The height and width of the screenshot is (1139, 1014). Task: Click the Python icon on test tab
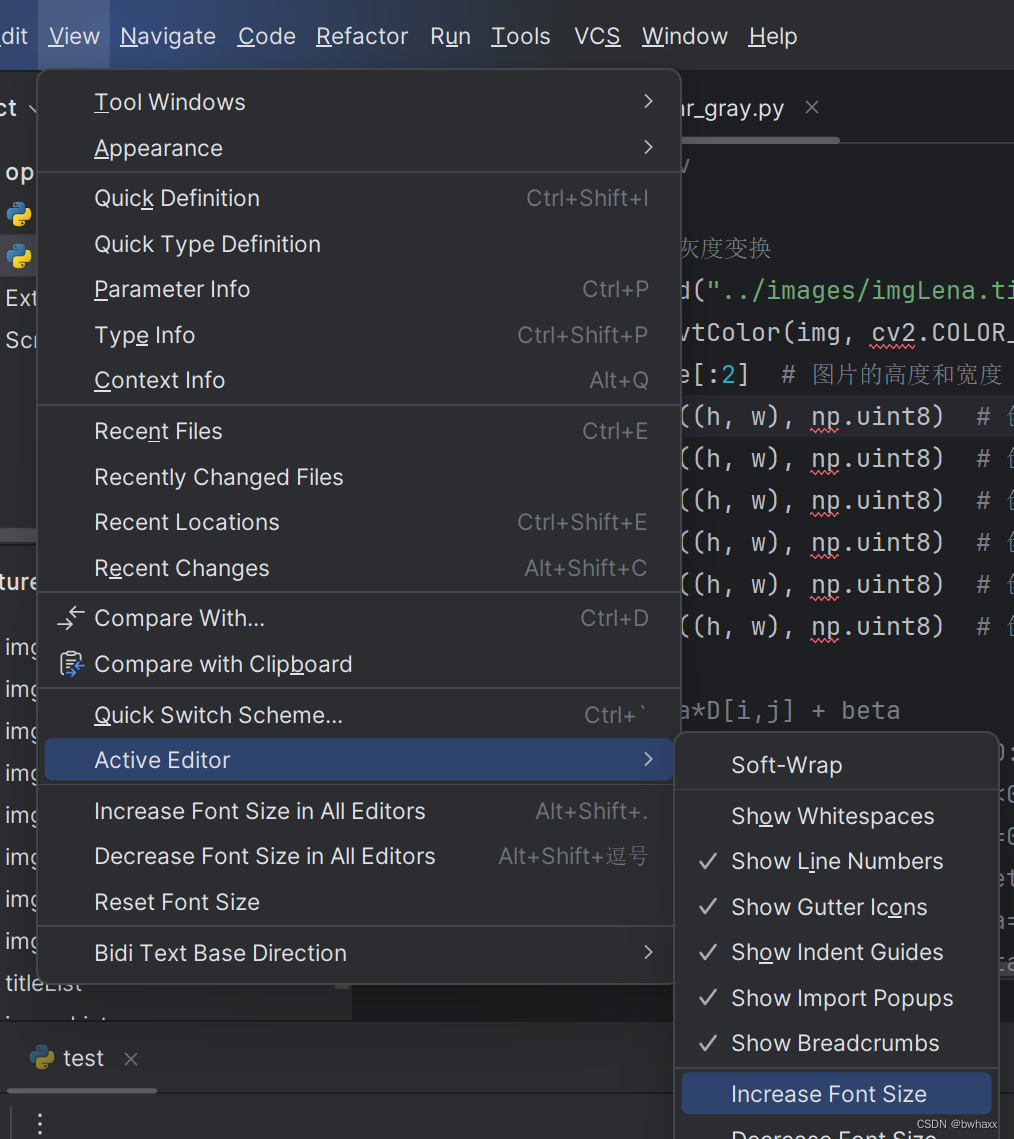[x=42, y=1058]
